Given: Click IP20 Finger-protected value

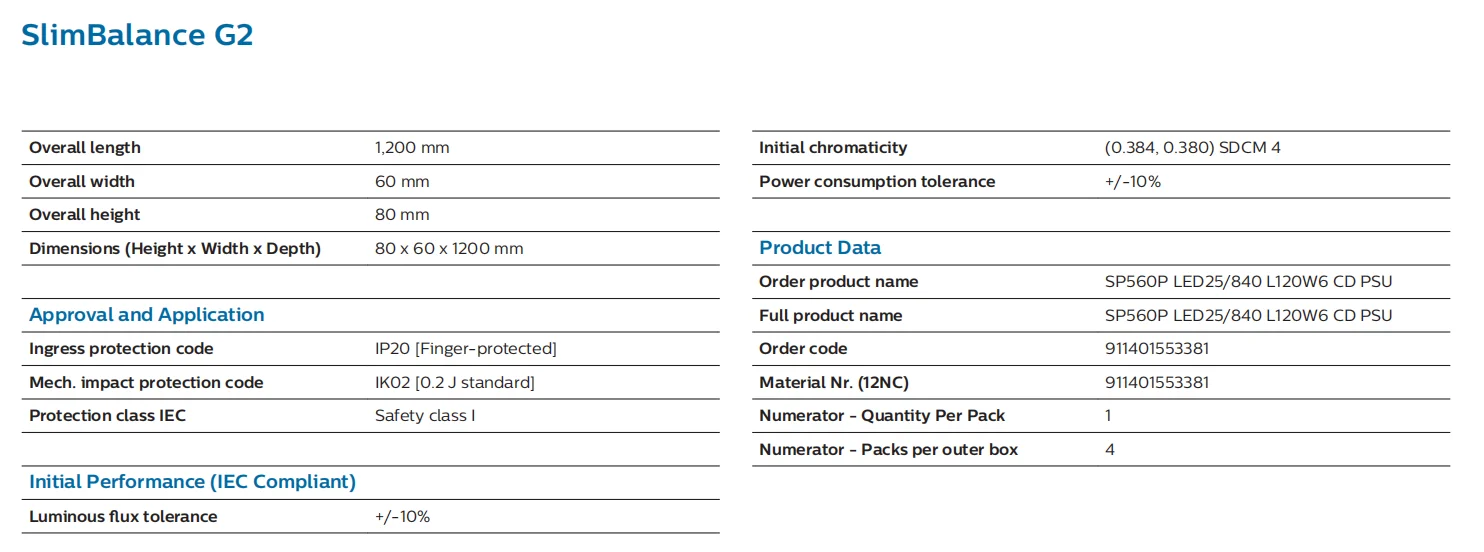Looking at the screenshot, I should point(465,349).
